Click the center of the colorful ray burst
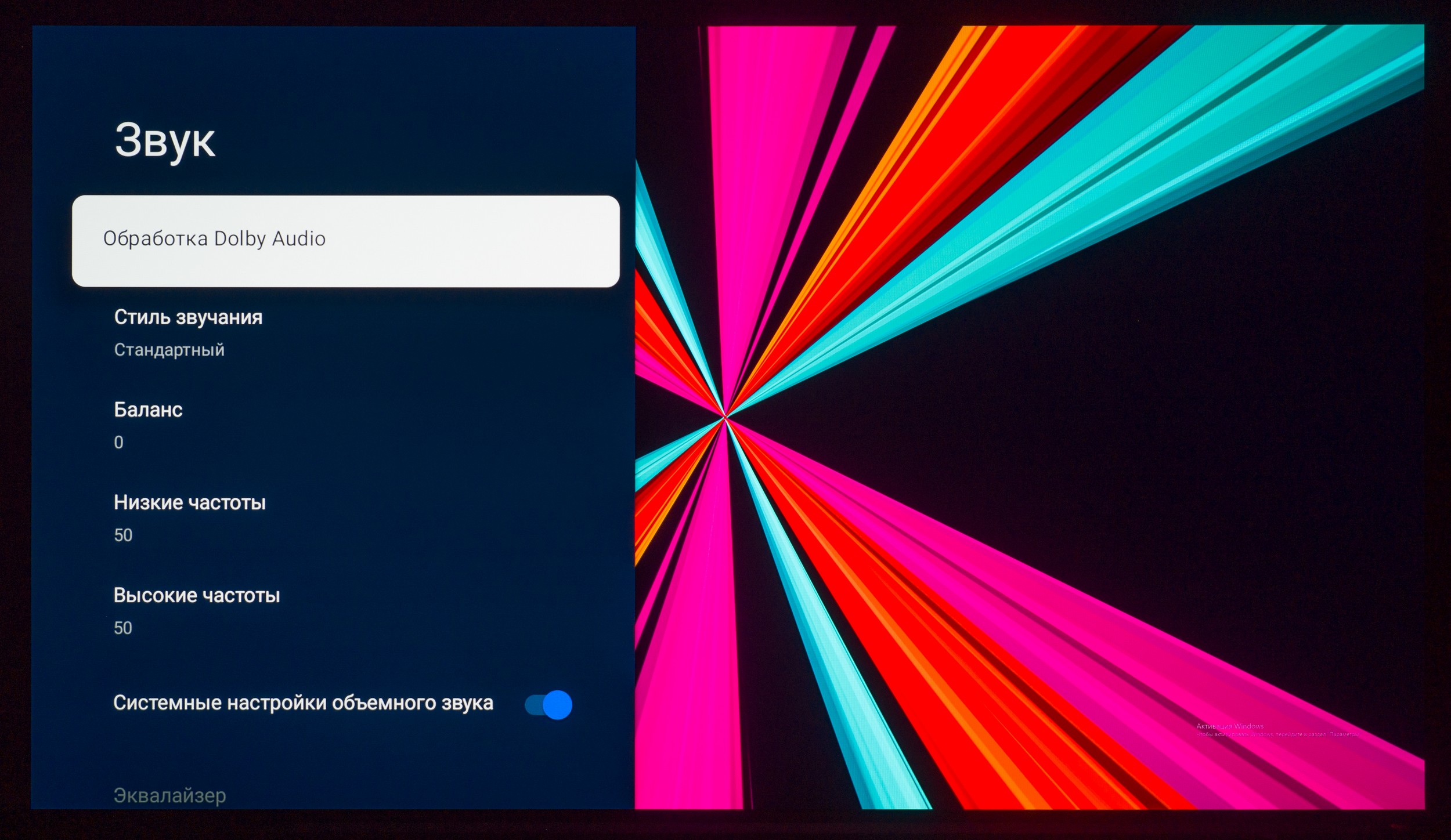The image size is (1451, 840). (x=725, y=417)
